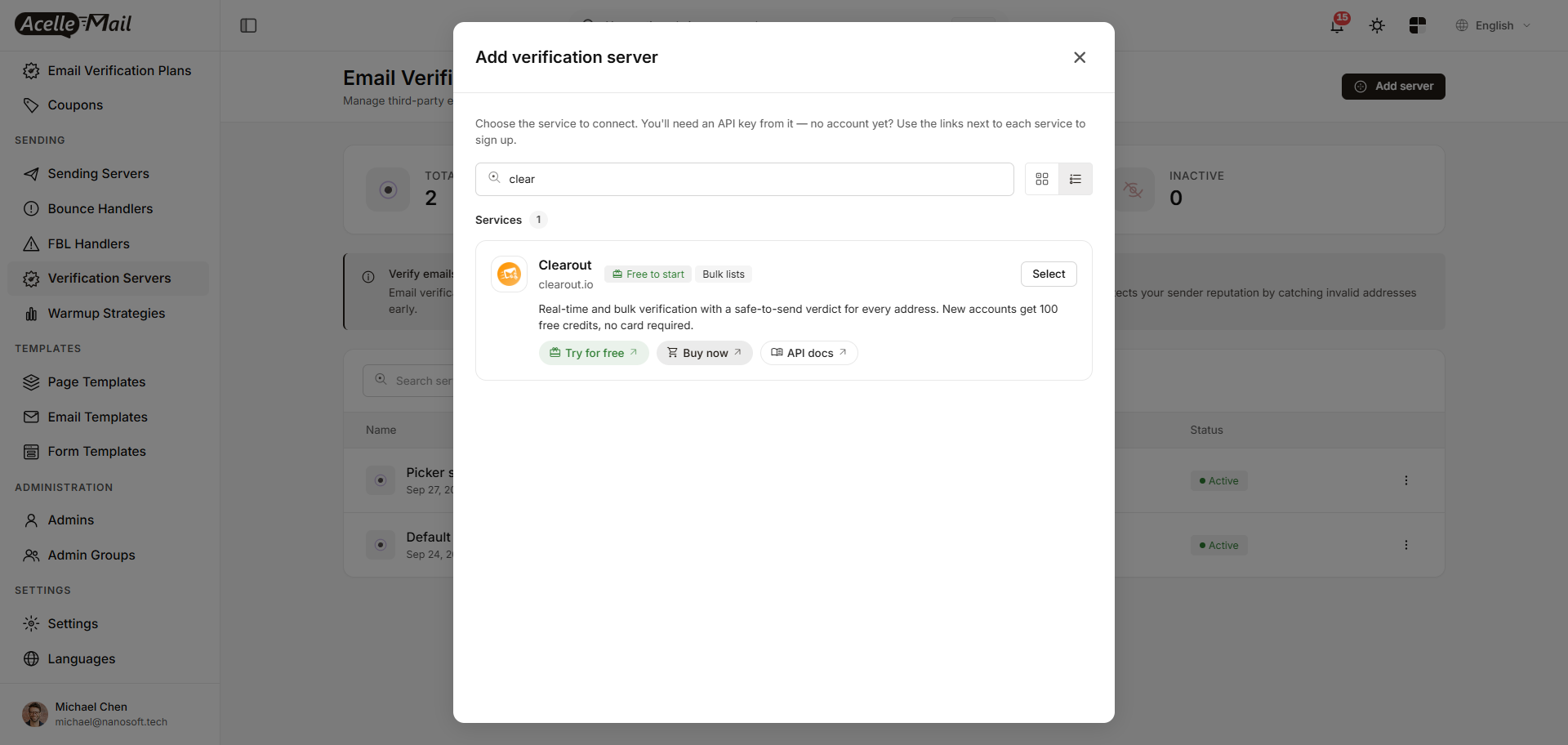Go to Sending Servers

tap(108, 174)
